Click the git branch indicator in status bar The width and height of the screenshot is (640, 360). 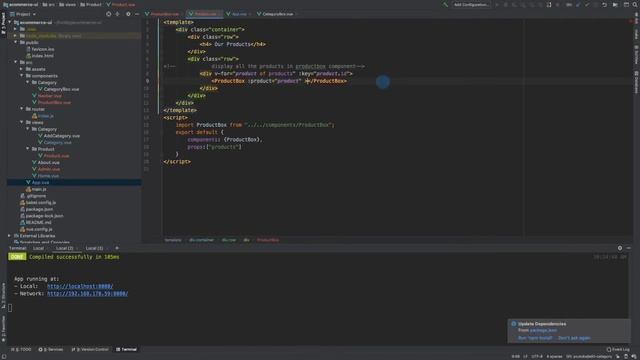[x=589, y=356]
